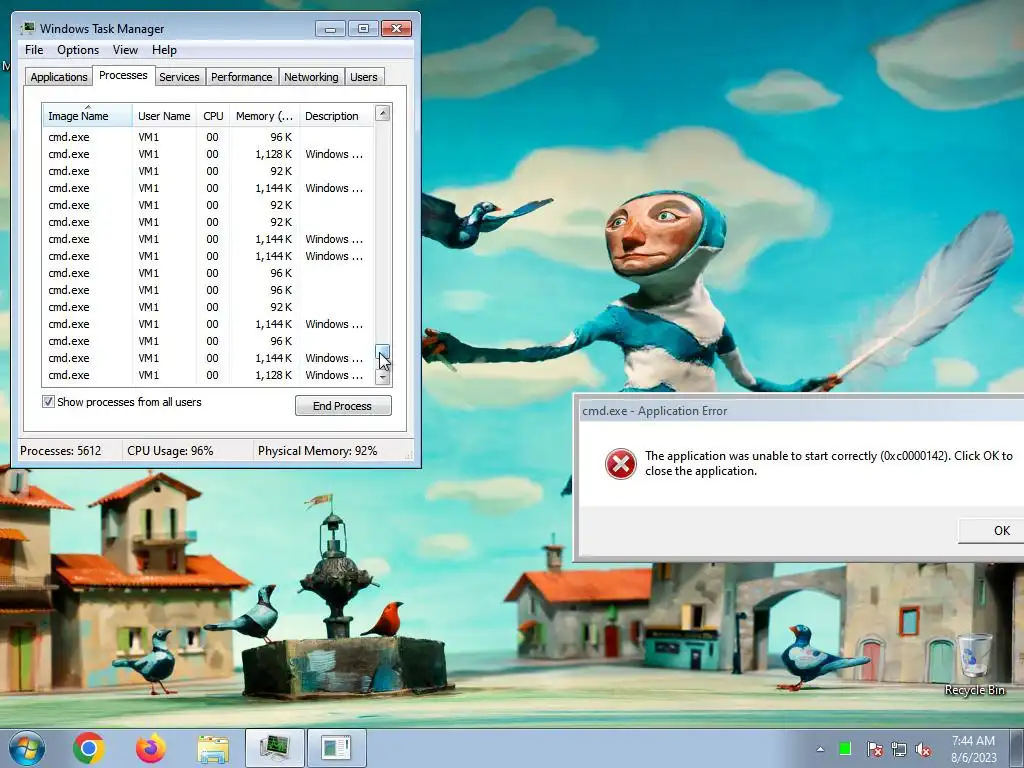
Task: Click the End Process button
Action: pyautogui.click(x=343, y=406)
